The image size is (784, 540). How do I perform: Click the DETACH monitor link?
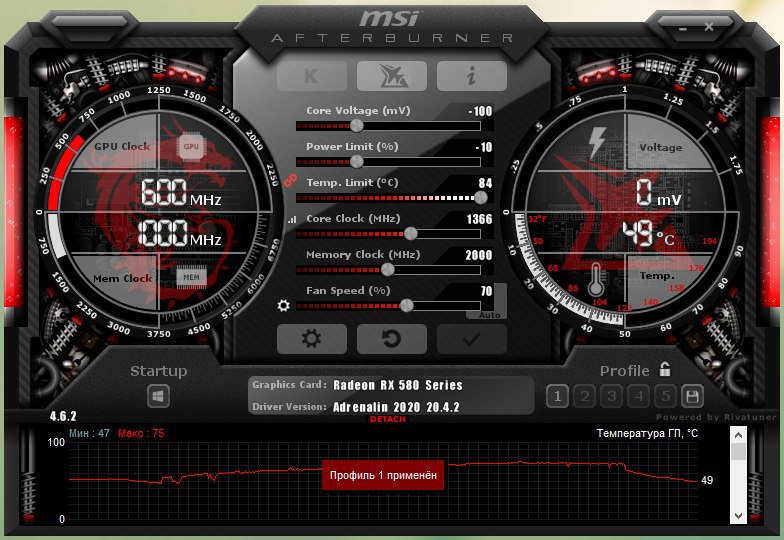388,419
